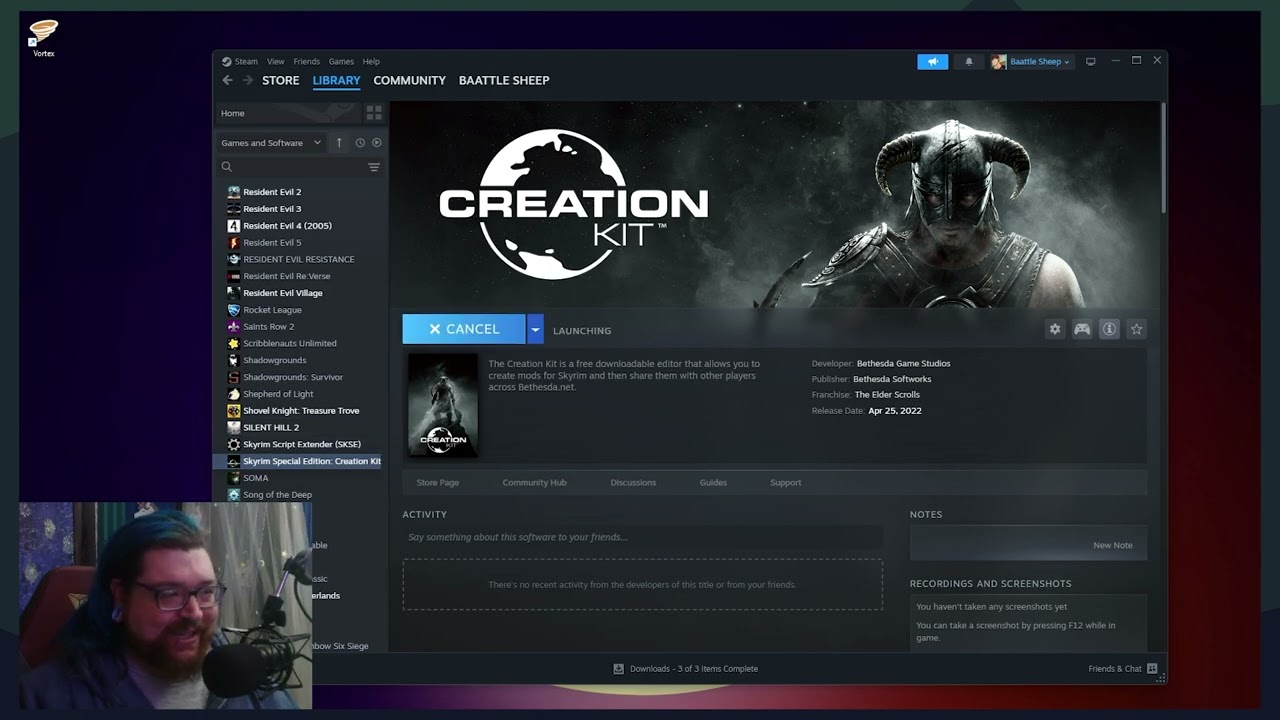Open the notifications bell
1280x720 pixels.
pos(968,61)
